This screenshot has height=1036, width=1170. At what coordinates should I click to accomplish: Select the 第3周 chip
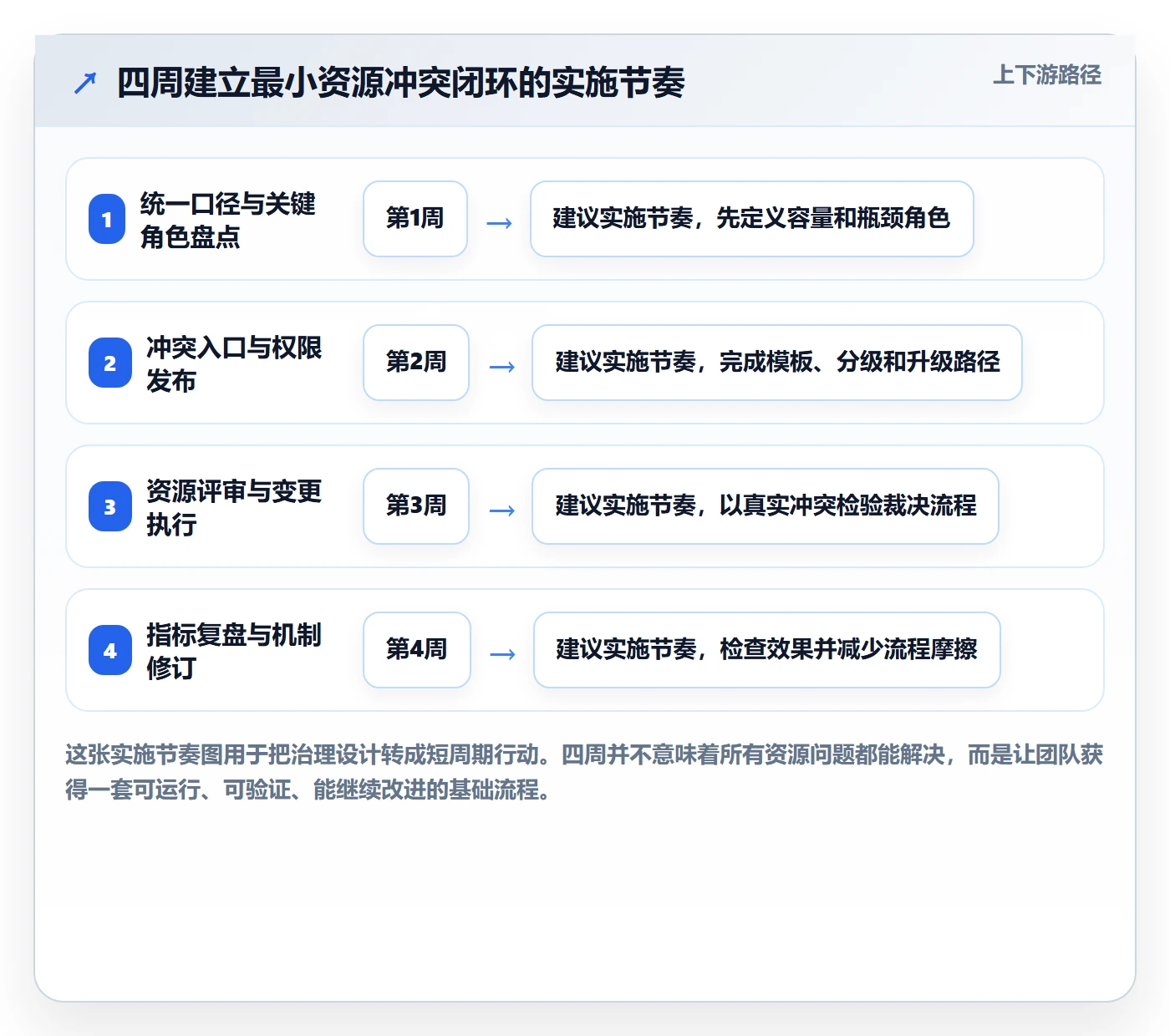[x=416, y=506]
